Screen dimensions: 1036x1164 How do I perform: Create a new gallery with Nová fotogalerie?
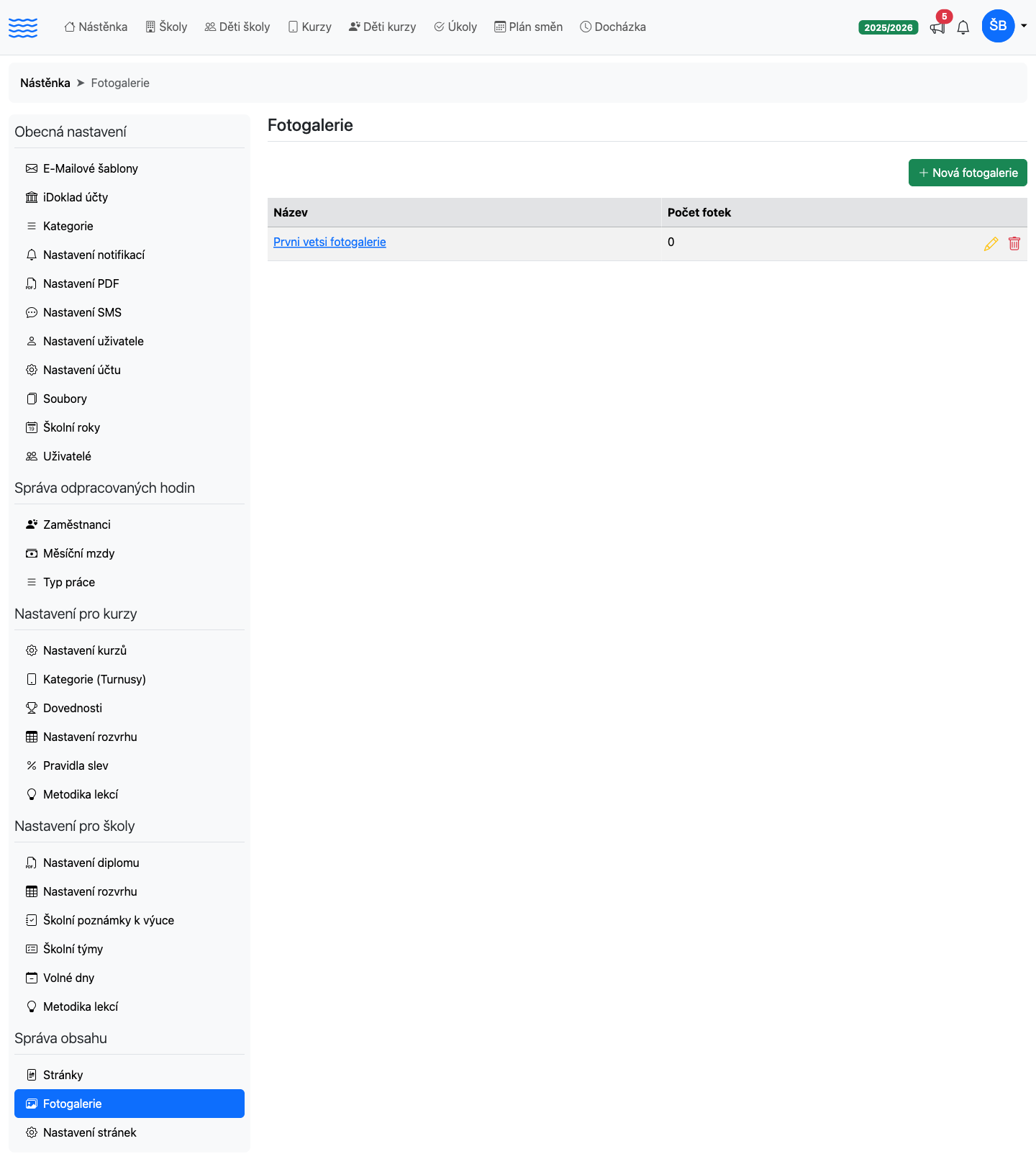point(968,173)
